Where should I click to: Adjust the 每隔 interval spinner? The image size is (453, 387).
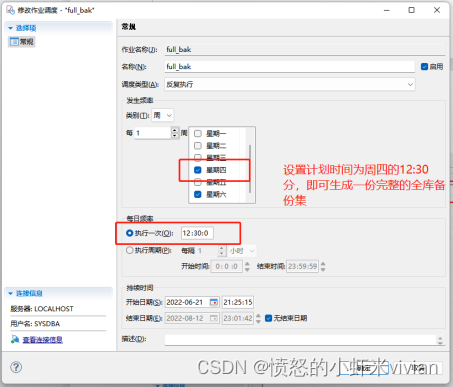pyautogui.click(x=222, y=251)
